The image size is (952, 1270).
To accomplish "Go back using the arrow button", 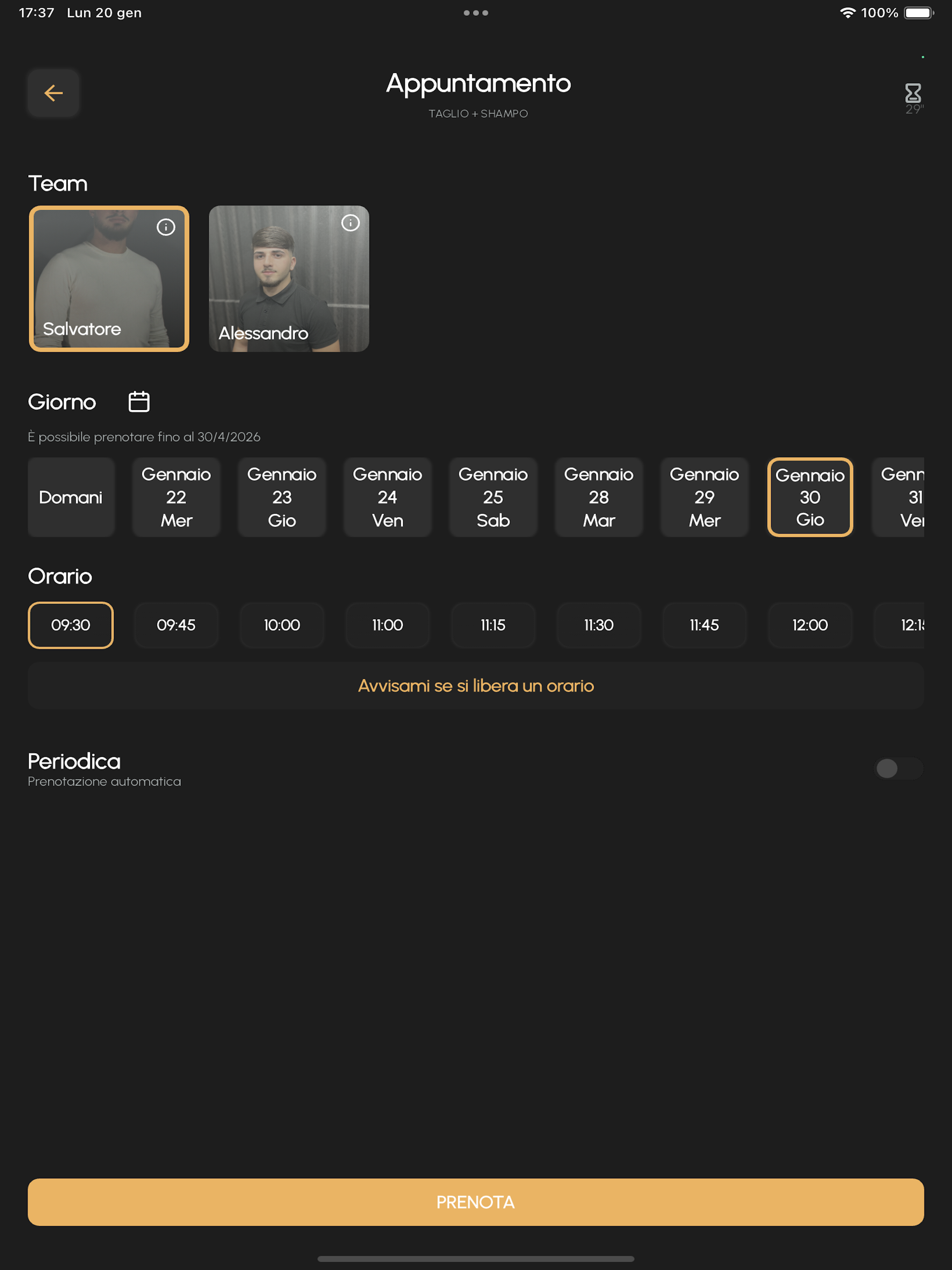I will (x=53, y=93).
